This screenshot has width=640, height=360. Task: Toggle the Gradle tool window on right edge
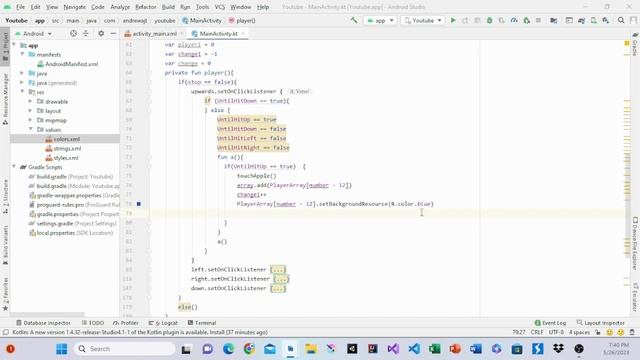coord(635,45)
